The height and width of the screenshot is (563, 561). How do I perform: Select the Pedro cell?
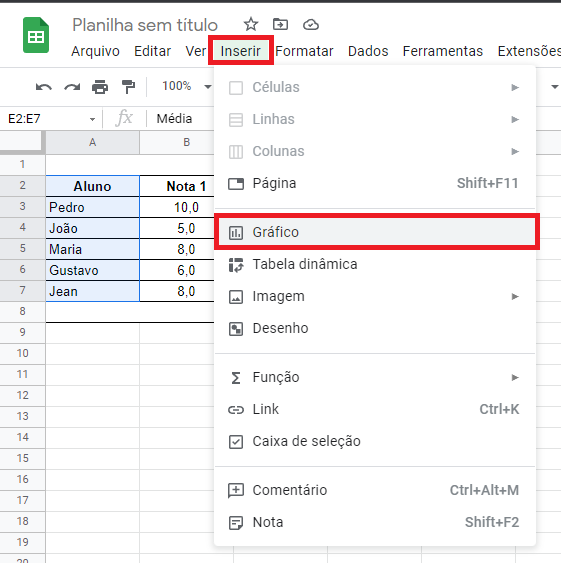(93, 207)
